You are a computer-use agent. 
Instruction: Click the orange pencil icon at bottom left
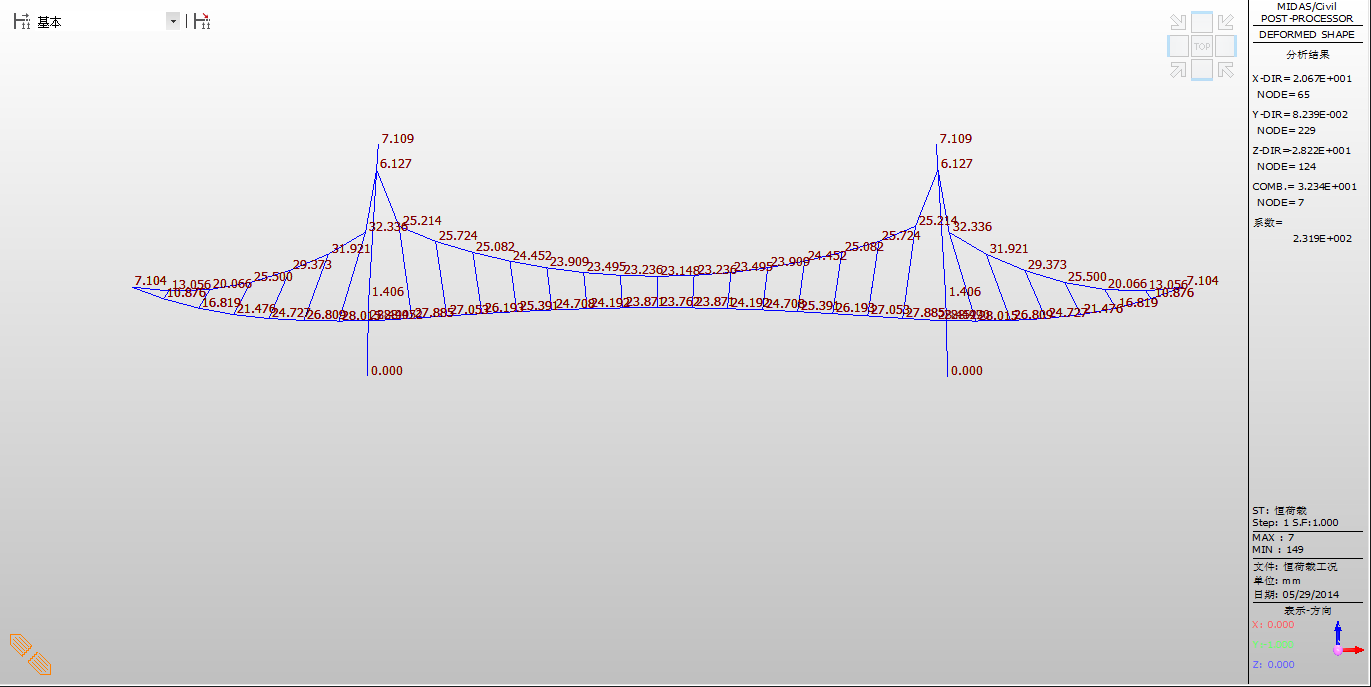tap(30, 653)
